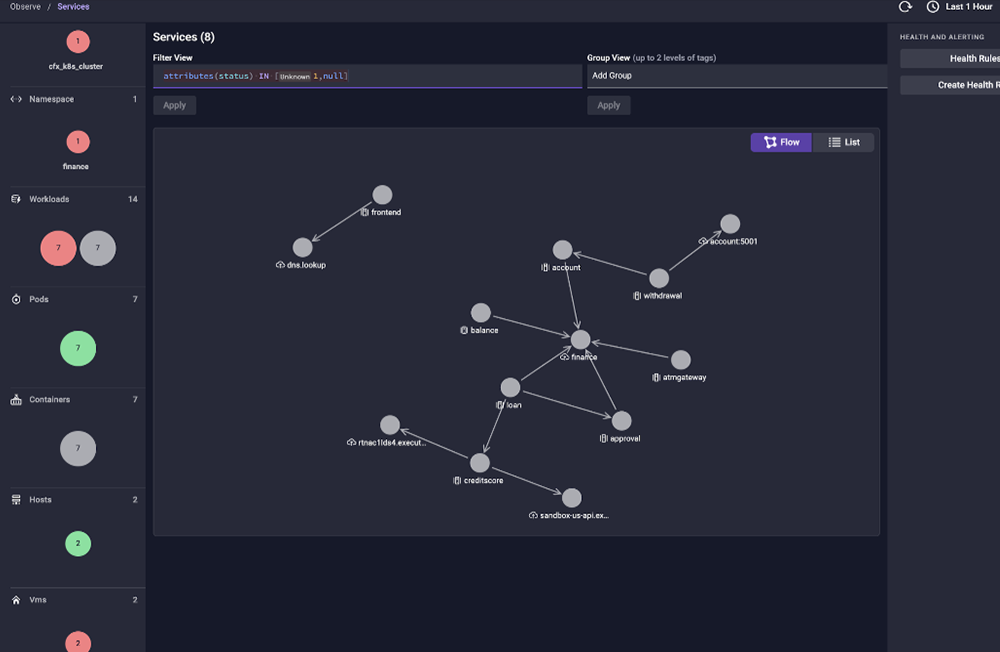Click the Hosts icon in sidebar

16,500
